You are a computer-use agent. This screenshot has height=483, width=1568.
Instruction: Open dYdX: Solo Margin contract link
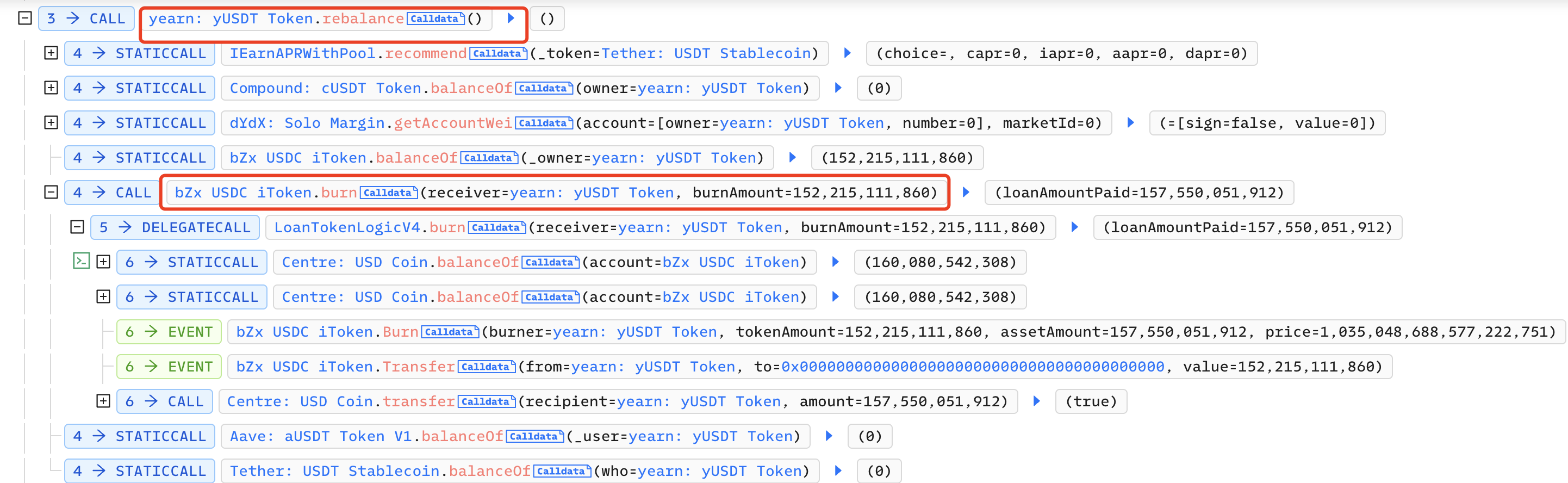coord(307,123)
